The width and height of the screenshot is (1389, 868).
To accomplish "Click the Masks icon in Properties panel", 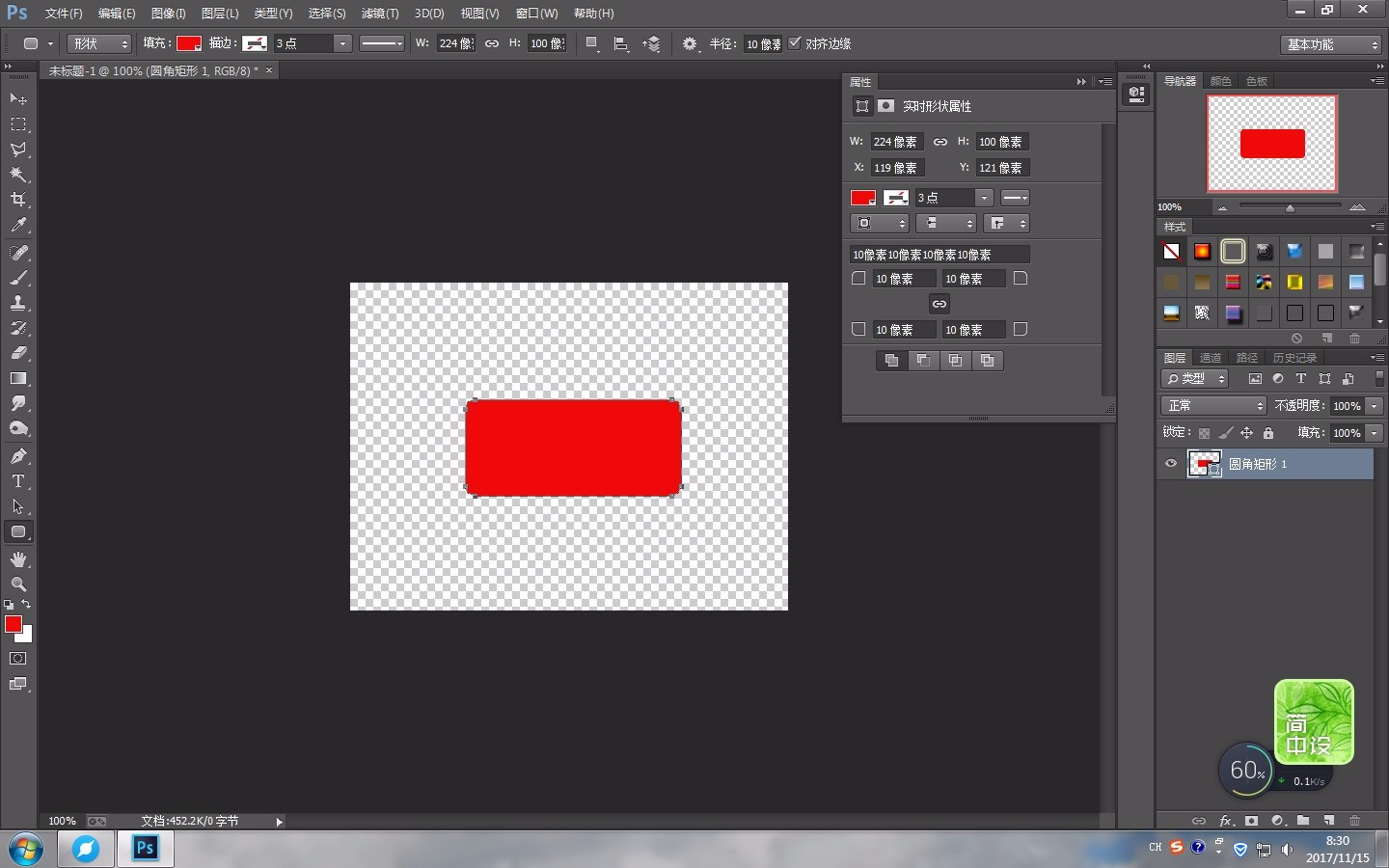I will [x=885, y=106].
